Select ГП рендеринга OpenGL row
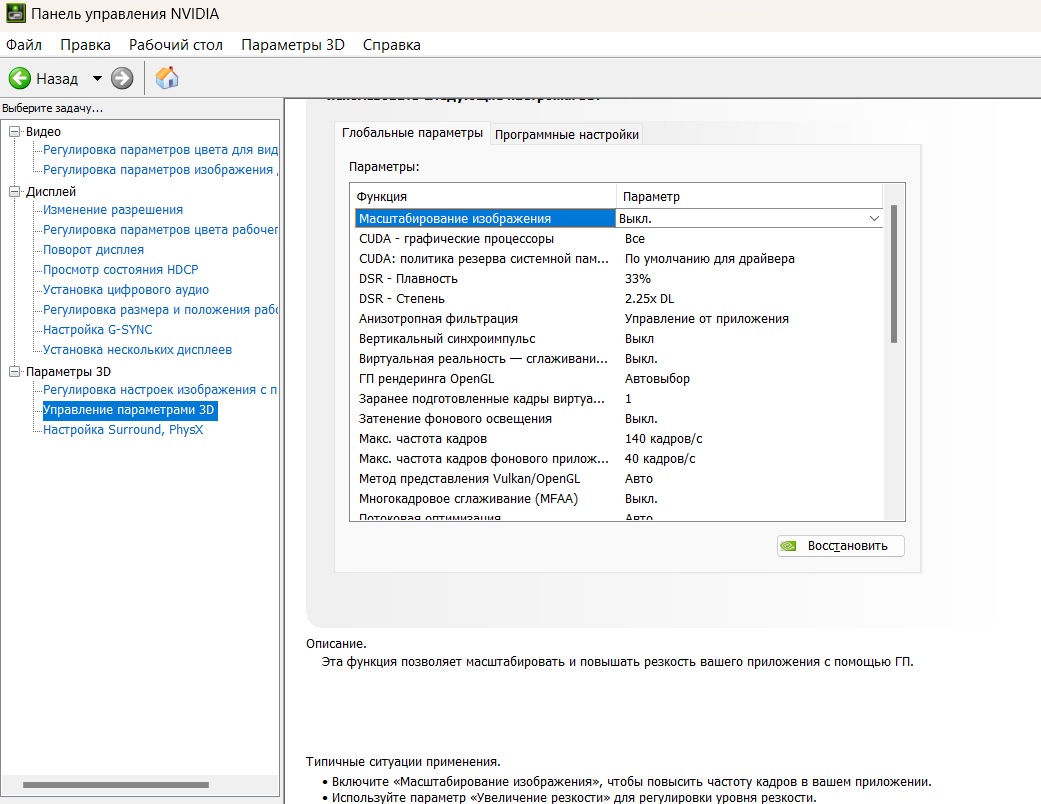Screen dimensions: 1041x804 pos(619,378)
